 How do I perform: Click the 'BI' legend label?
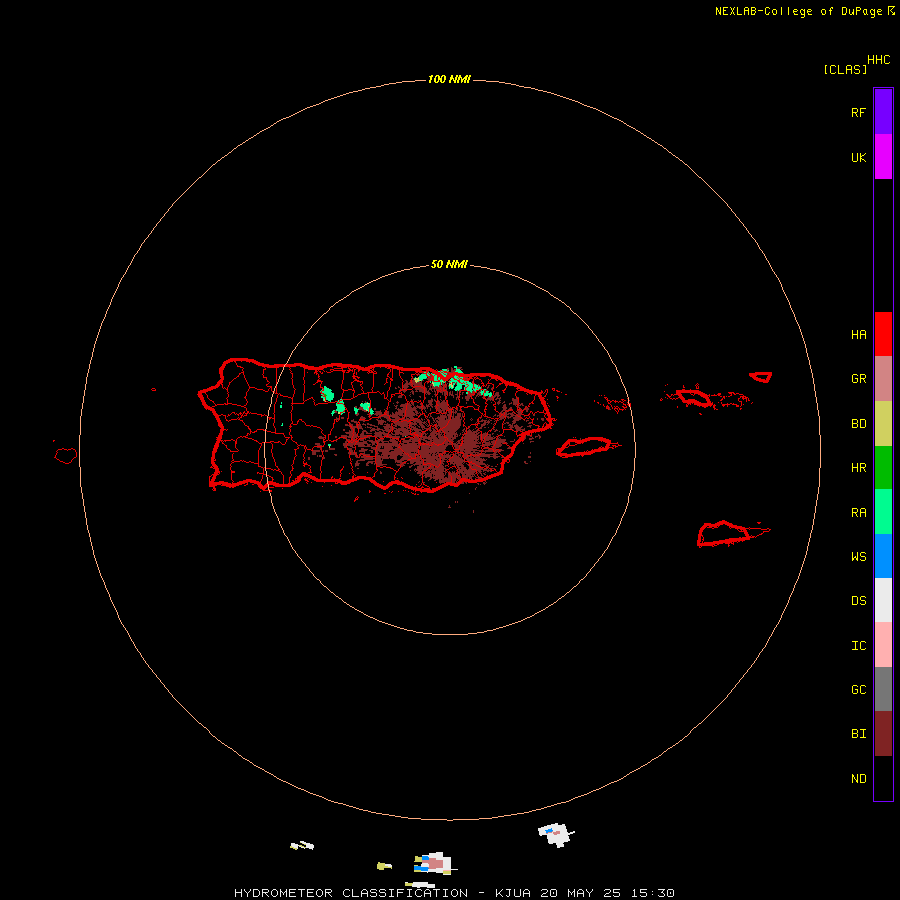[x=859, y=734]
